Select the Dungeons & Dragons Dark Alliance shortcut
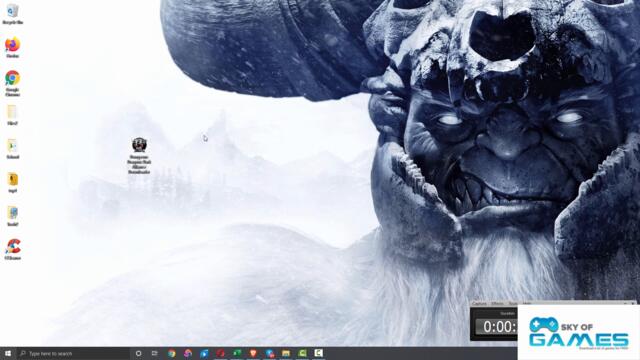The width and height of the screenshot is (640, 360). pos(139,156)
